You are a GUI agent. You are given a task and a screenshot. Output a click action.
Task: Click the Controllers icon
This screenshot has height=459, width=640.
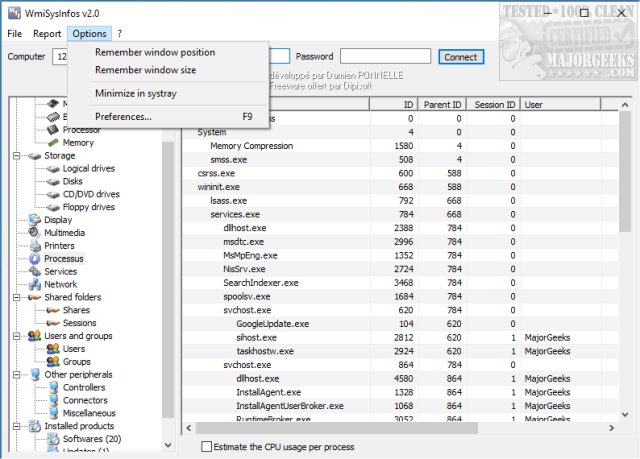tap(53, 388)
